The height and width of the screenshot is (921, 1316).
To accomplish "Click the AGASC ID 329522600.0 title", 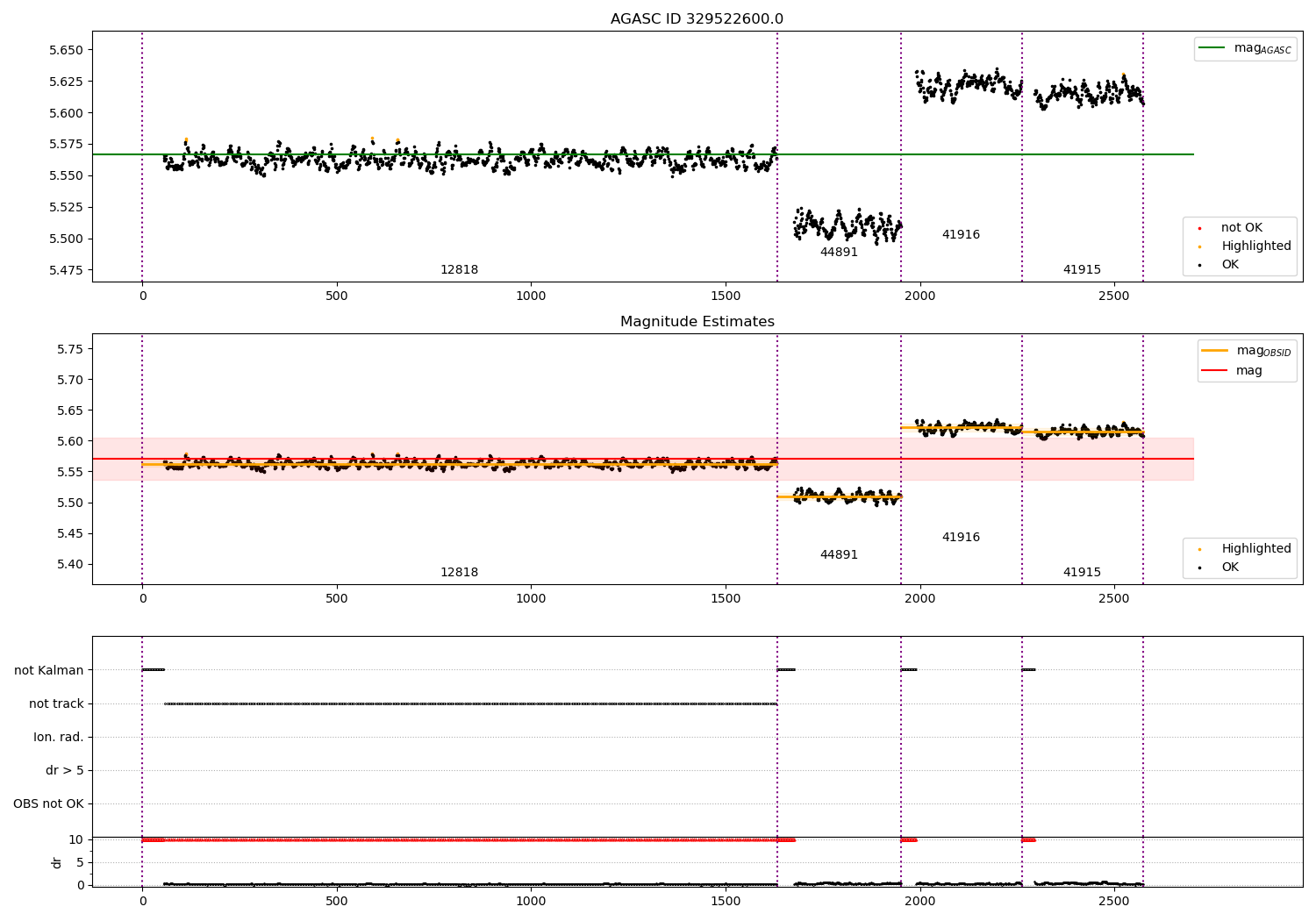I will point(697,19).
